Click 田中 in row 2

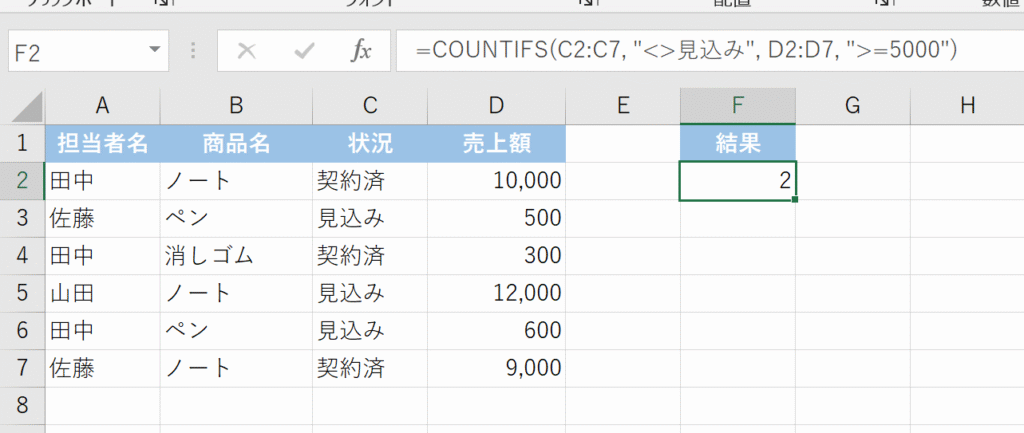pyautogui.click(x=102, y=181)
